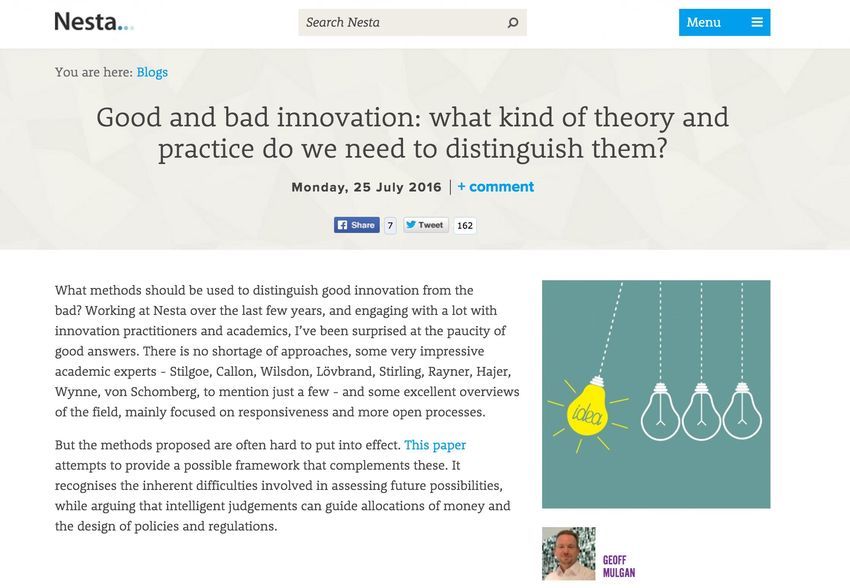Click the Nesta logo
Viewport: 850px width, 588px height.
(x=94, y=22)
